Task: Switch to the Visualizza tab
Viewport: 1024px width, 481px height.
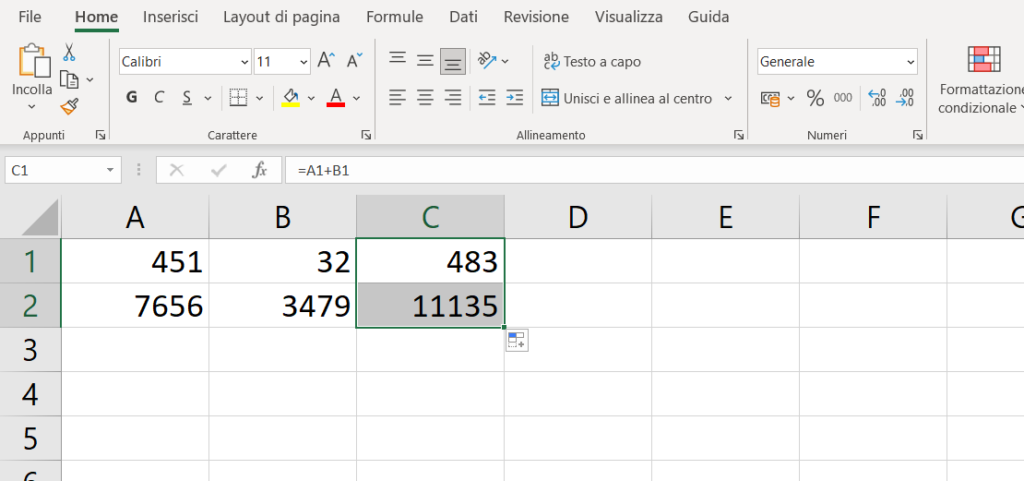Action: tap(628, 17)
